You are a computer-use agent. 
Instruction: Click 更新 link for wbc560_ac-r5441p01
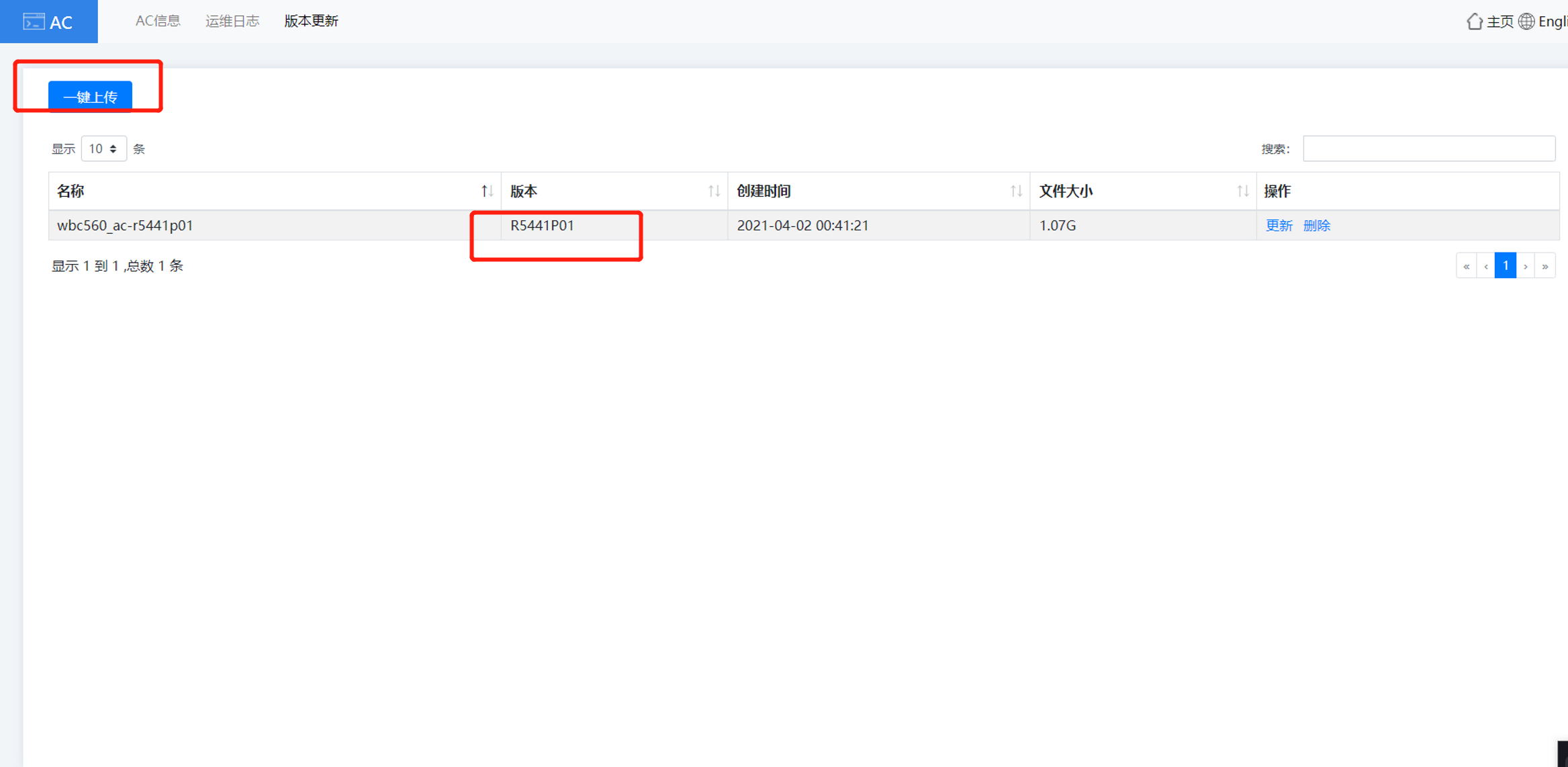(x=1279, y=226)
